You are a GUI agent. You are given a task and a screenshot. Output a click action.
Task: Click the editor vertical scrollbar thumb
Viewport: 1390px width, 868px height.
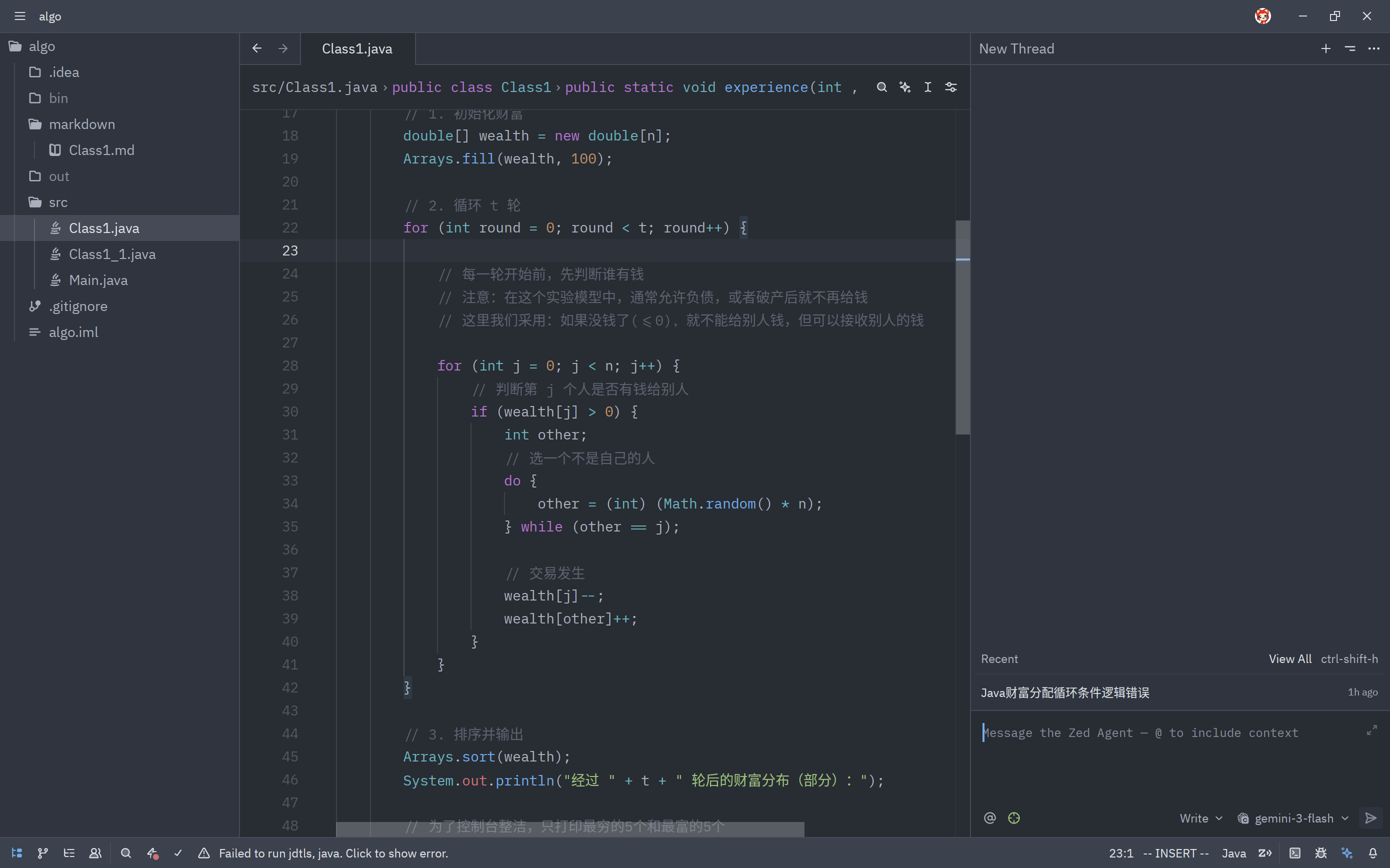(962, 327)
